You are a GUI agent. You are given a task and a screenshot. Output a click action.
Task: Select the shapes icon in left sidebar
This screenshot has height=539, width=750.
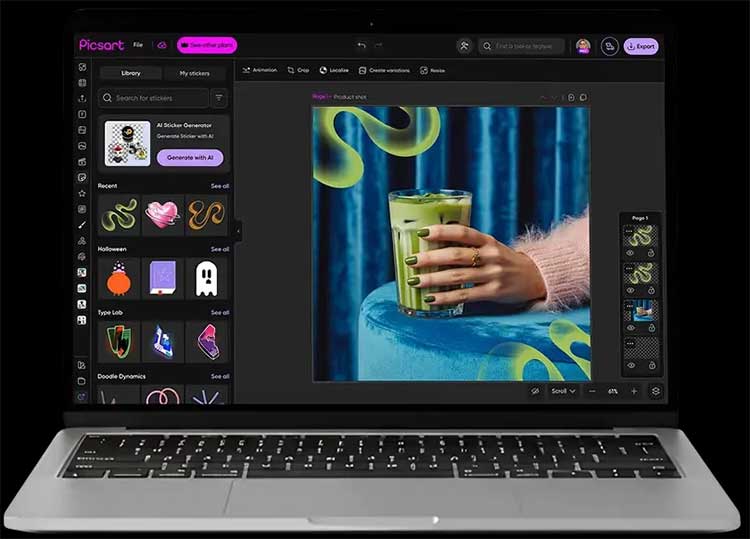[x=82, y=241]
